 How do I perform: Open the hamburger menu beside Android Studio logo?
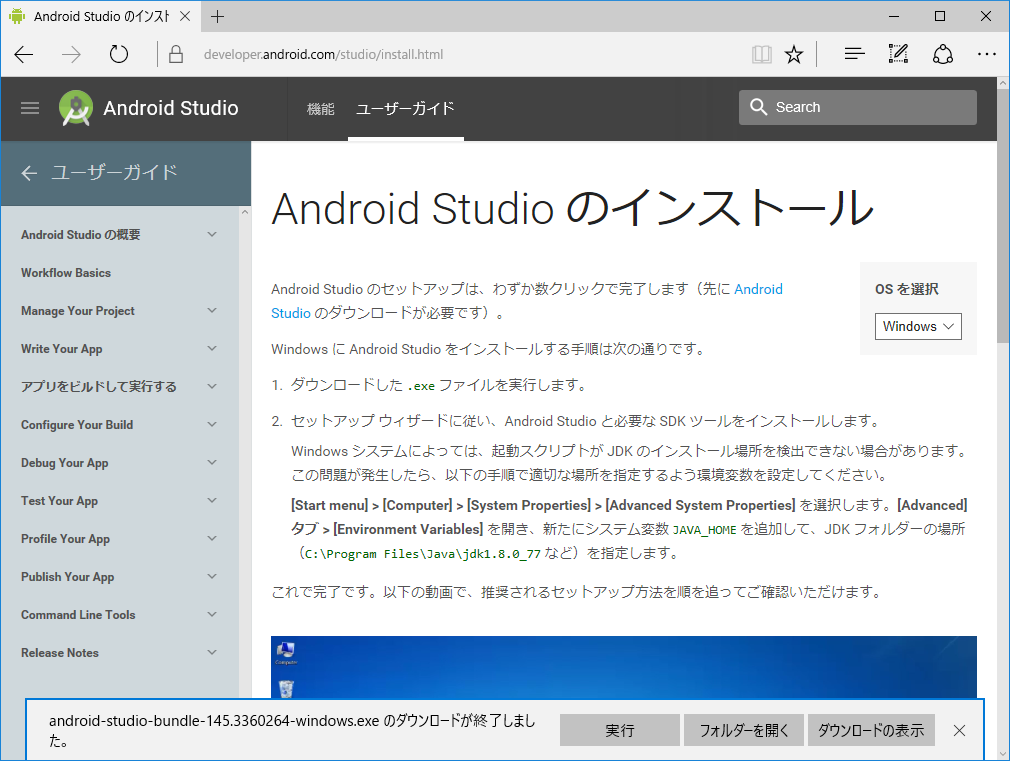30,108
